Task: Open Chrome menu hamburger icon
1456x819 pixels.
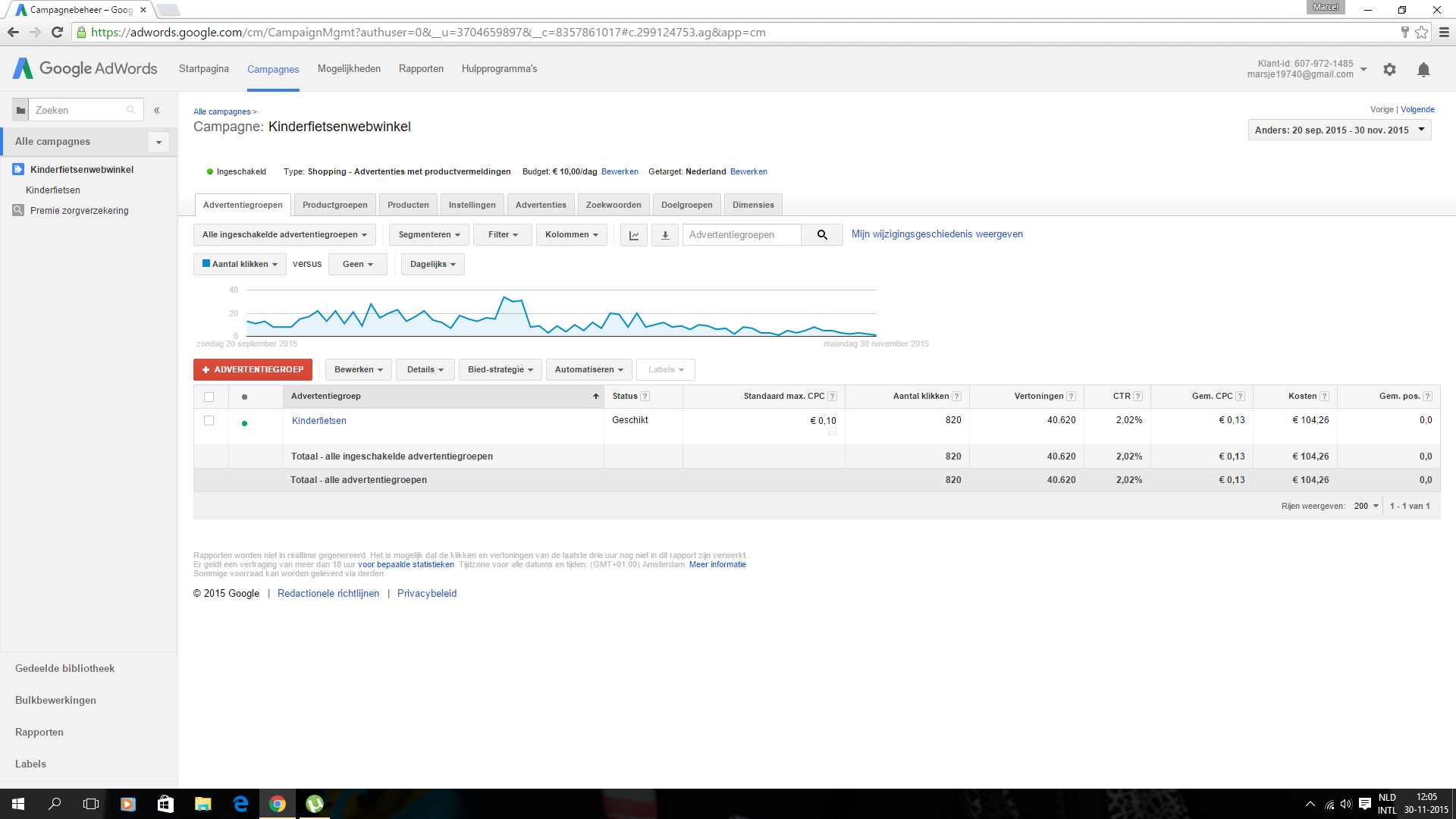Action: click(x=1444, y=32)
